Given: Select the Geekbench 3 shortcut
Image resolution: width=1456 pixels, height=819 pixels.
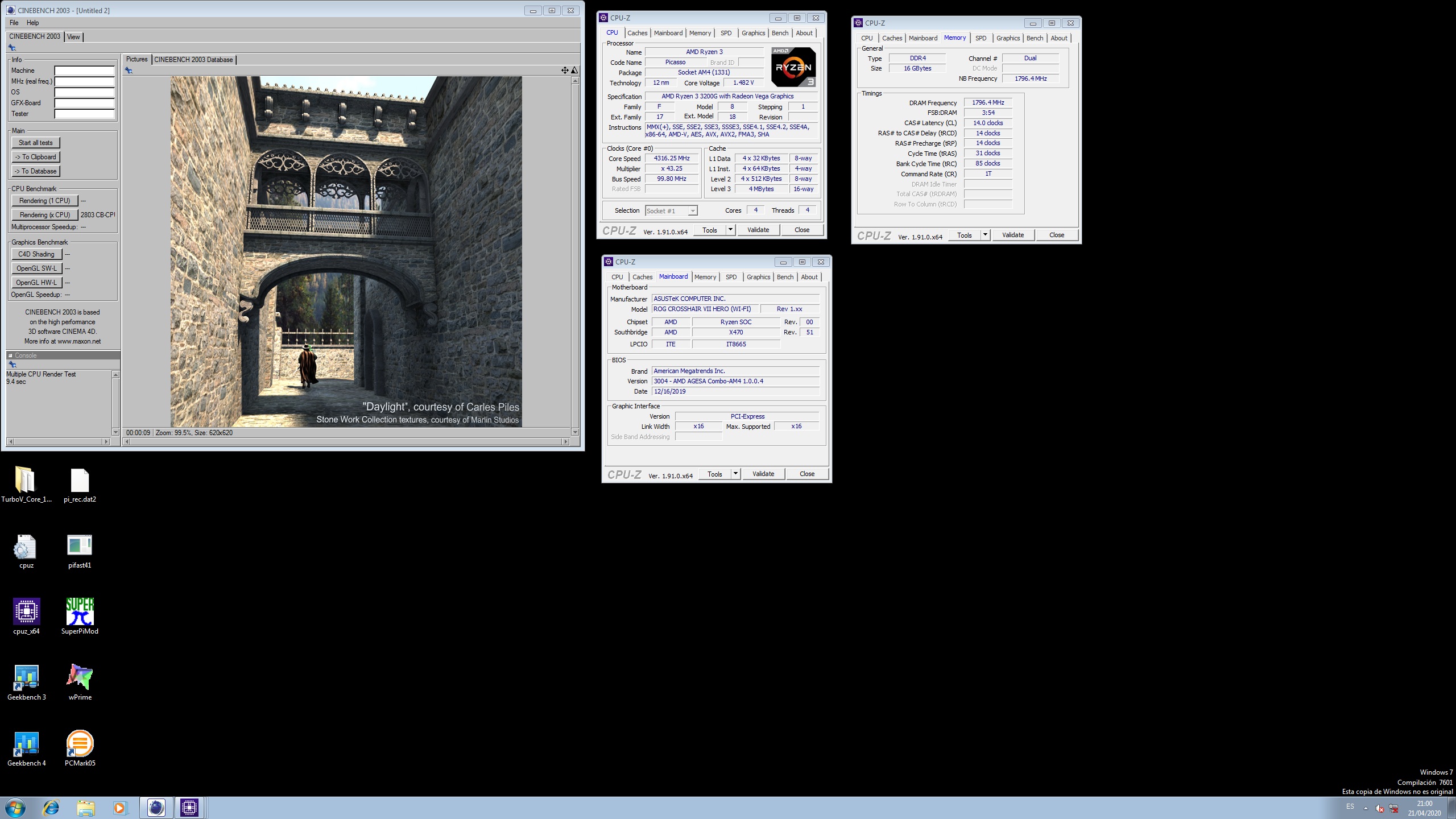Looking at the screenshot, I should 26,682.
